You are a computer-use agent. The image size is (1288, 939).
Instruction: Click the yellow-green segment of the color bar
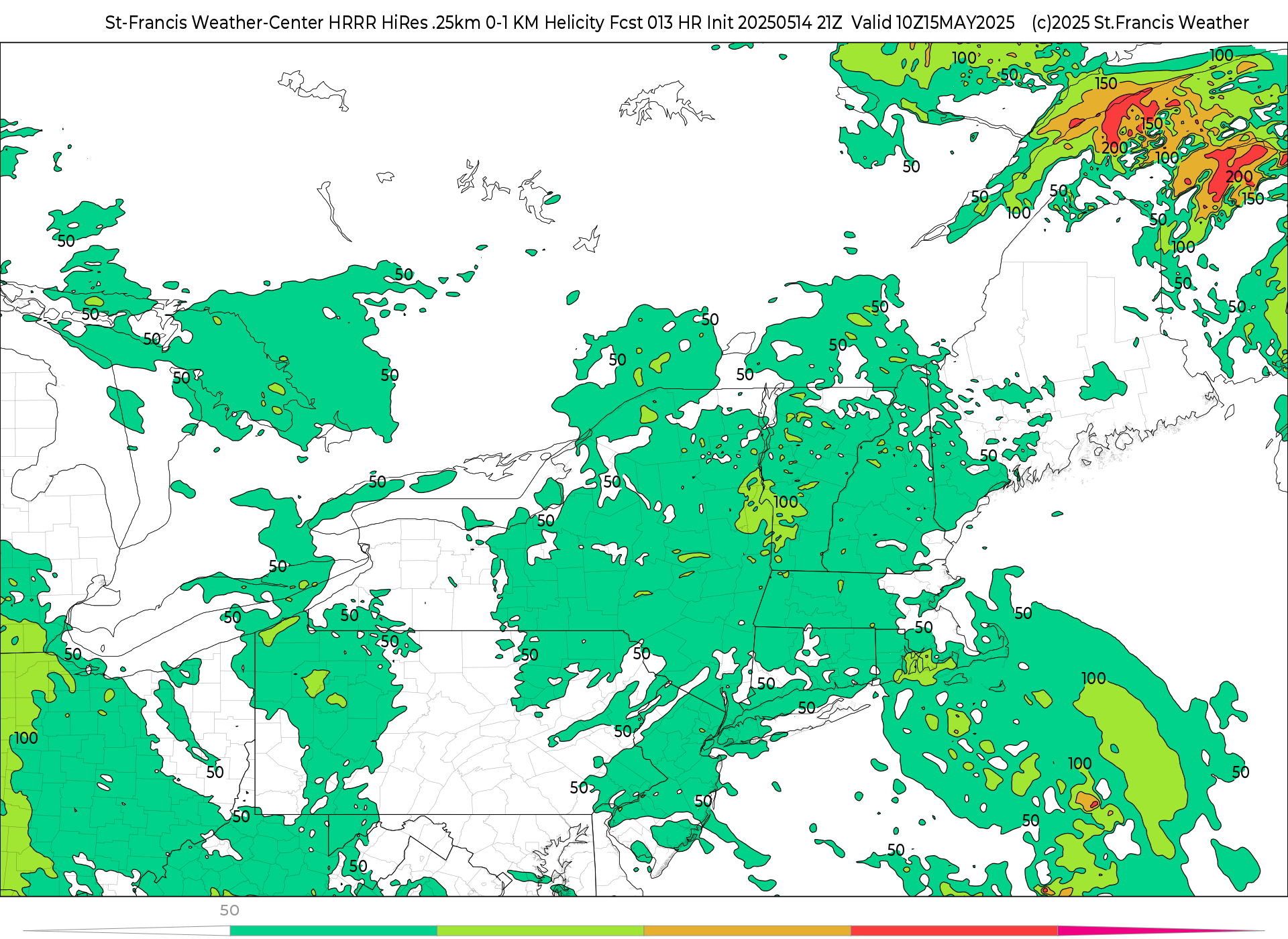tap(541, 930)
